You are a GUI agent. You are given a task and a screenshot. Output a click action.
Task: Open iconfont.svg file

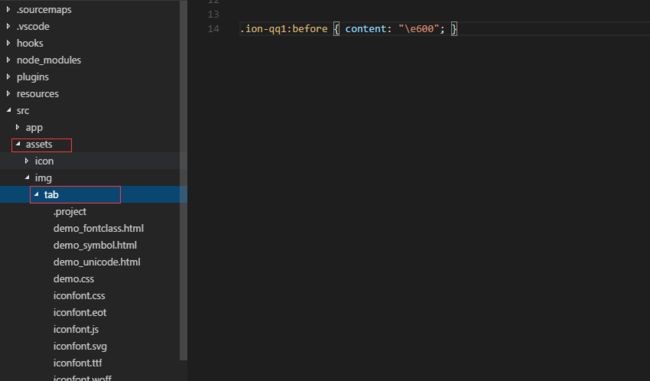tap(80, 346)
